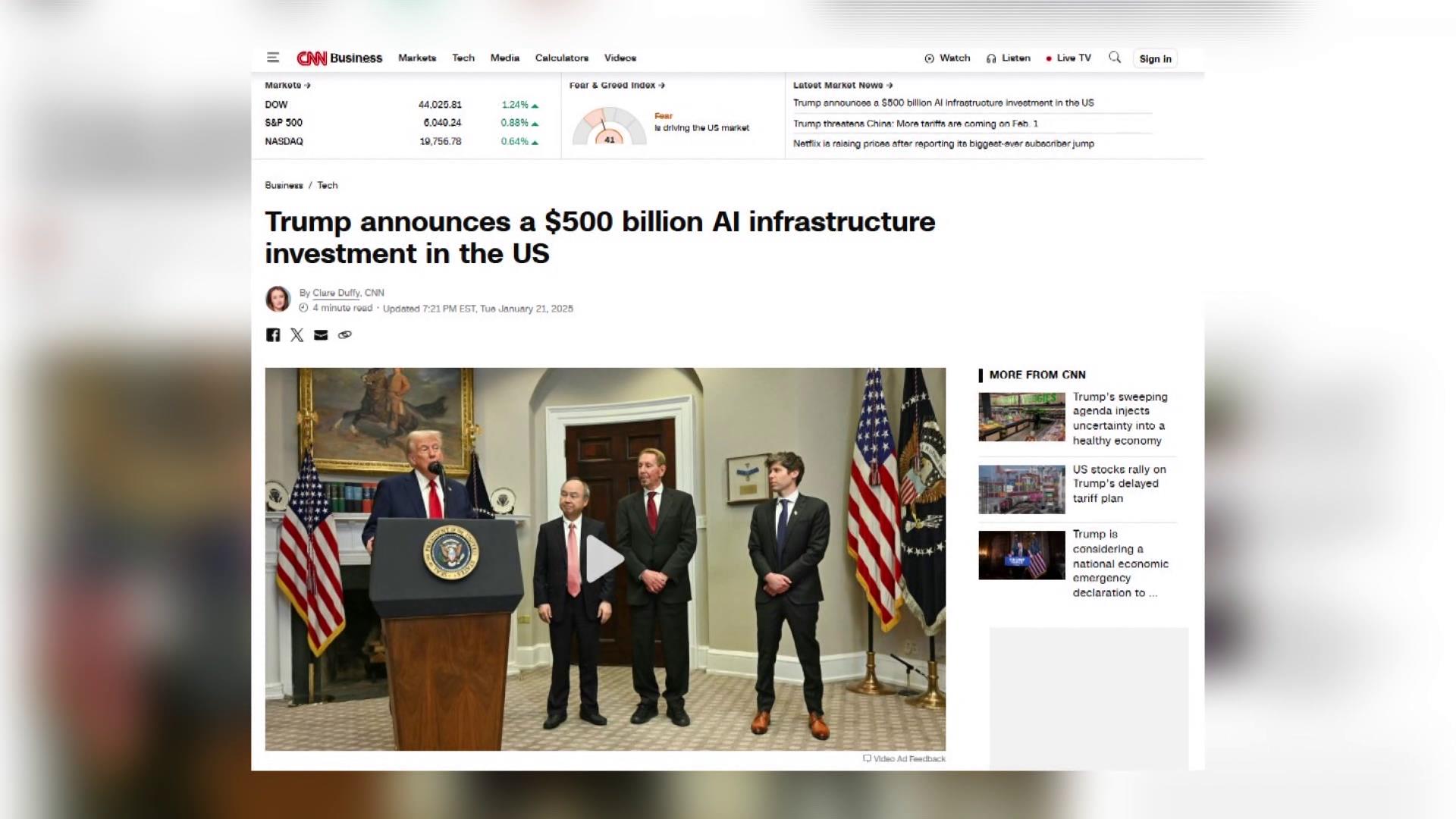Share article on X icon
This screenshot has width=1456, height=819.
(297, 335)
